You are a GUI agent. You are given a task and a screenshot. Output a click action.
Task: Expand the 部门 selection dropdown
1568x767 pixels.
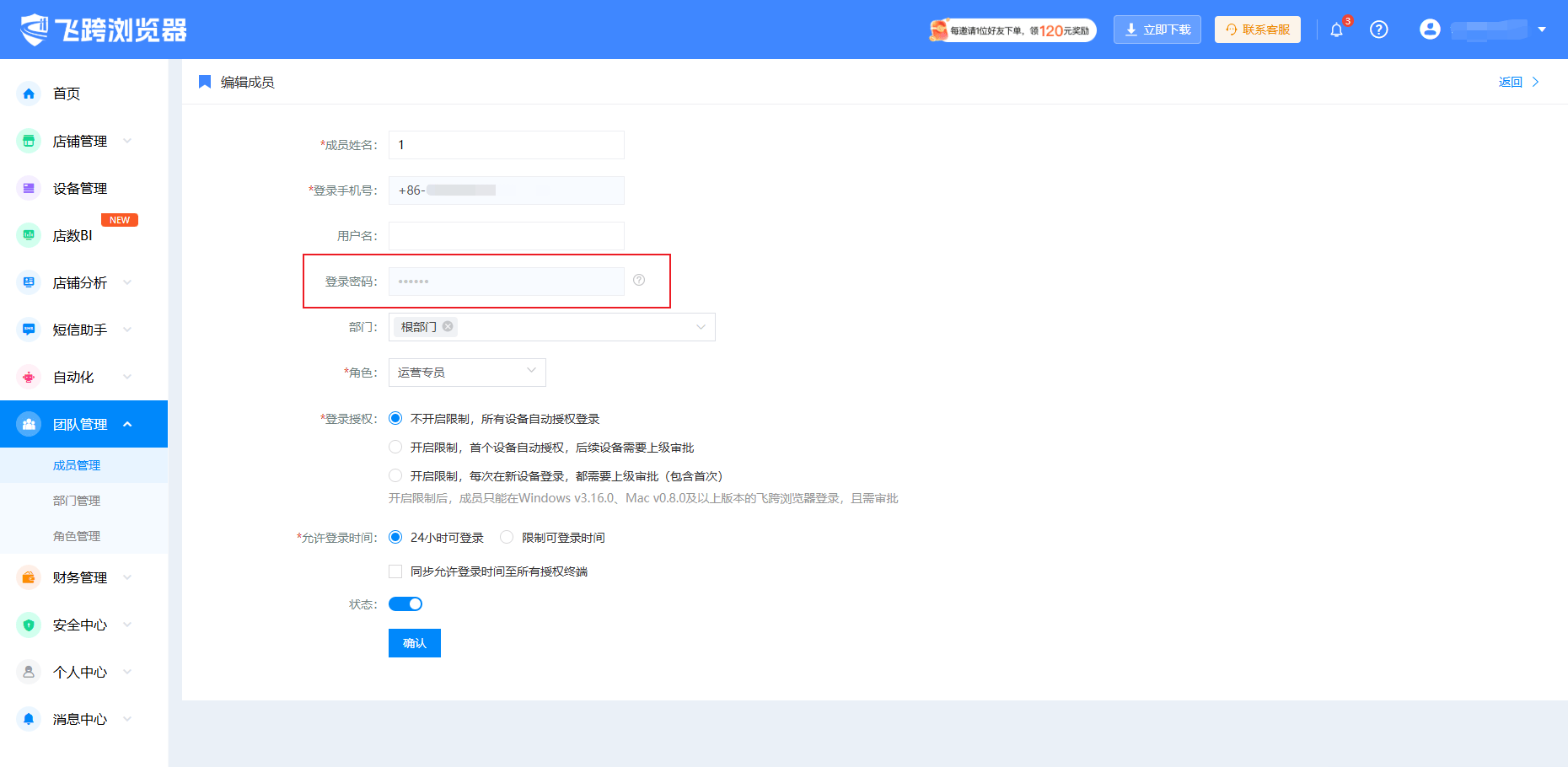[552, 327]
